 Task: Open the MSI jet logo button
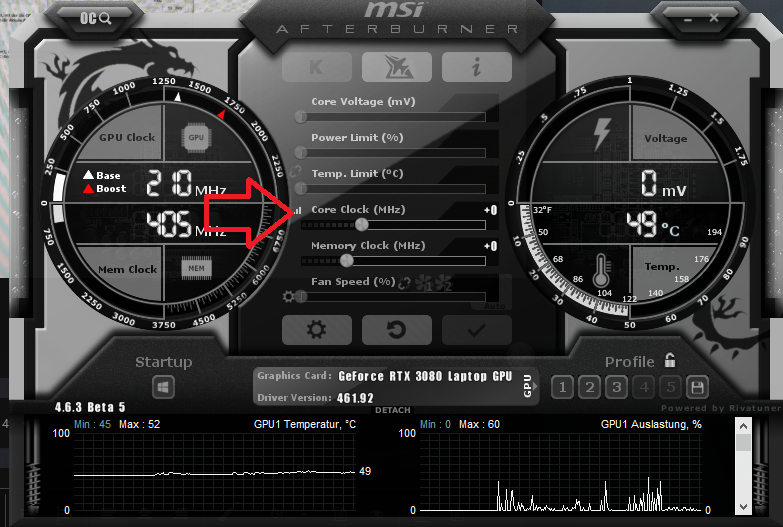click(396, 67)
